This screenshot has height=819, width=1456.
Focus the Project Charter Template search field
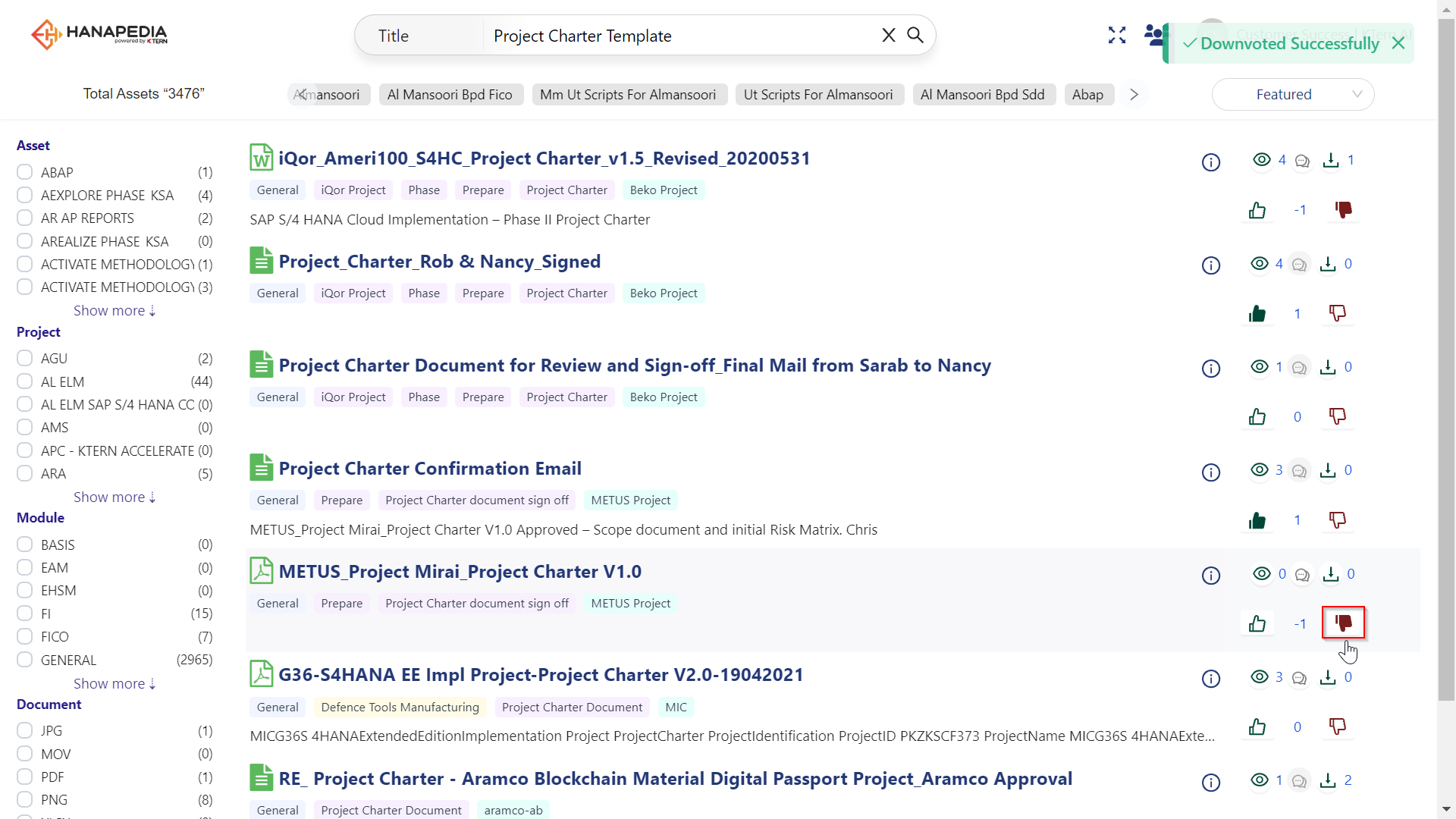tap(679, 36)
